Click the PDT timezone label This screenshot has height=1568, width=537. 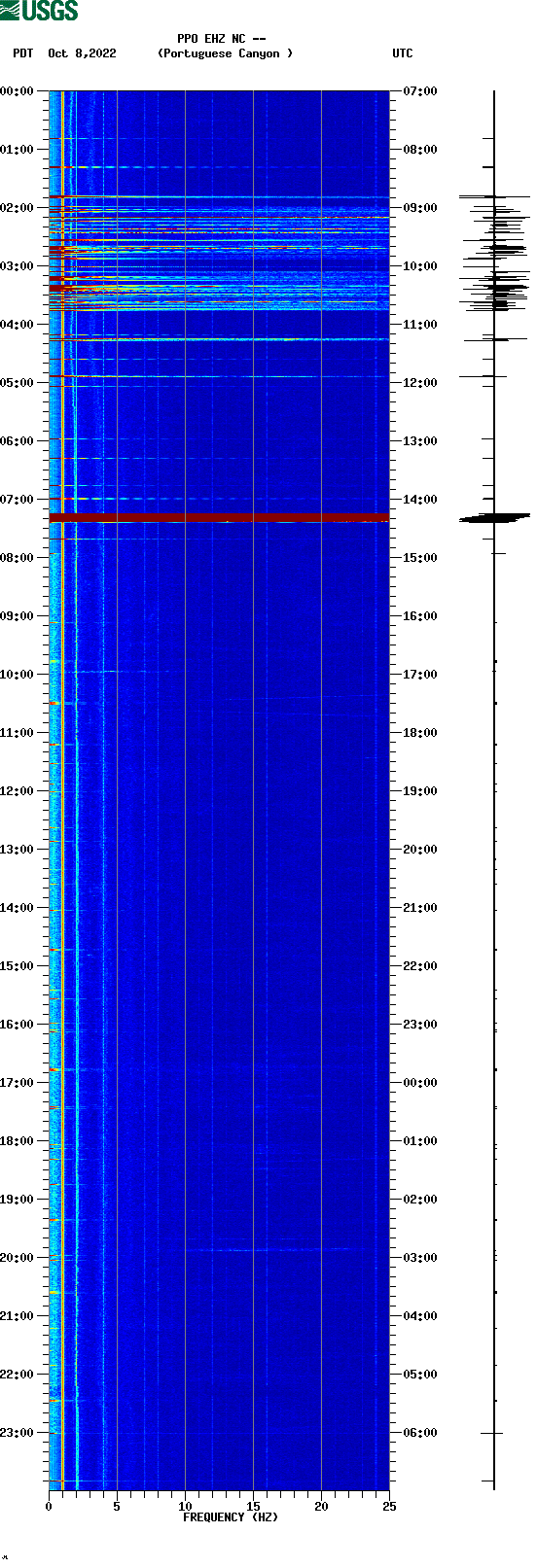22,53
